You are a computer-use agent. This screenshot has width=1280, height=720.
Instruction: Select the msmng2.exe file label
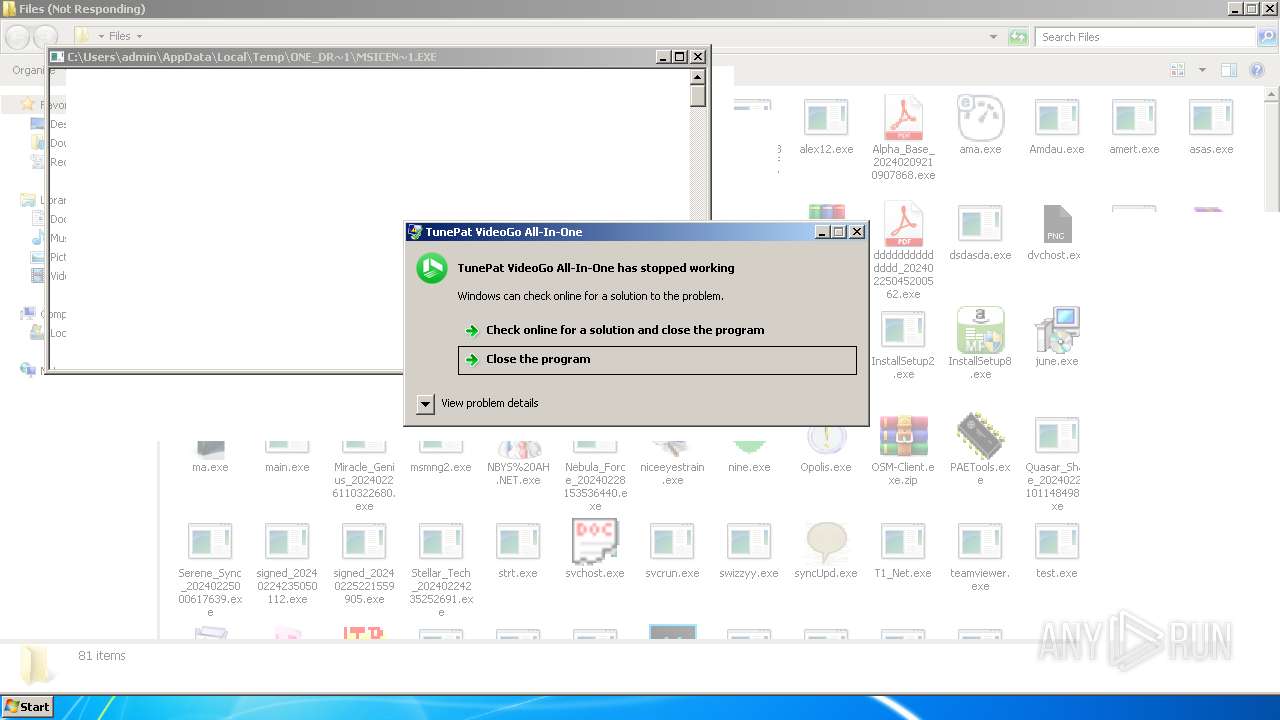tap(441, 467)
